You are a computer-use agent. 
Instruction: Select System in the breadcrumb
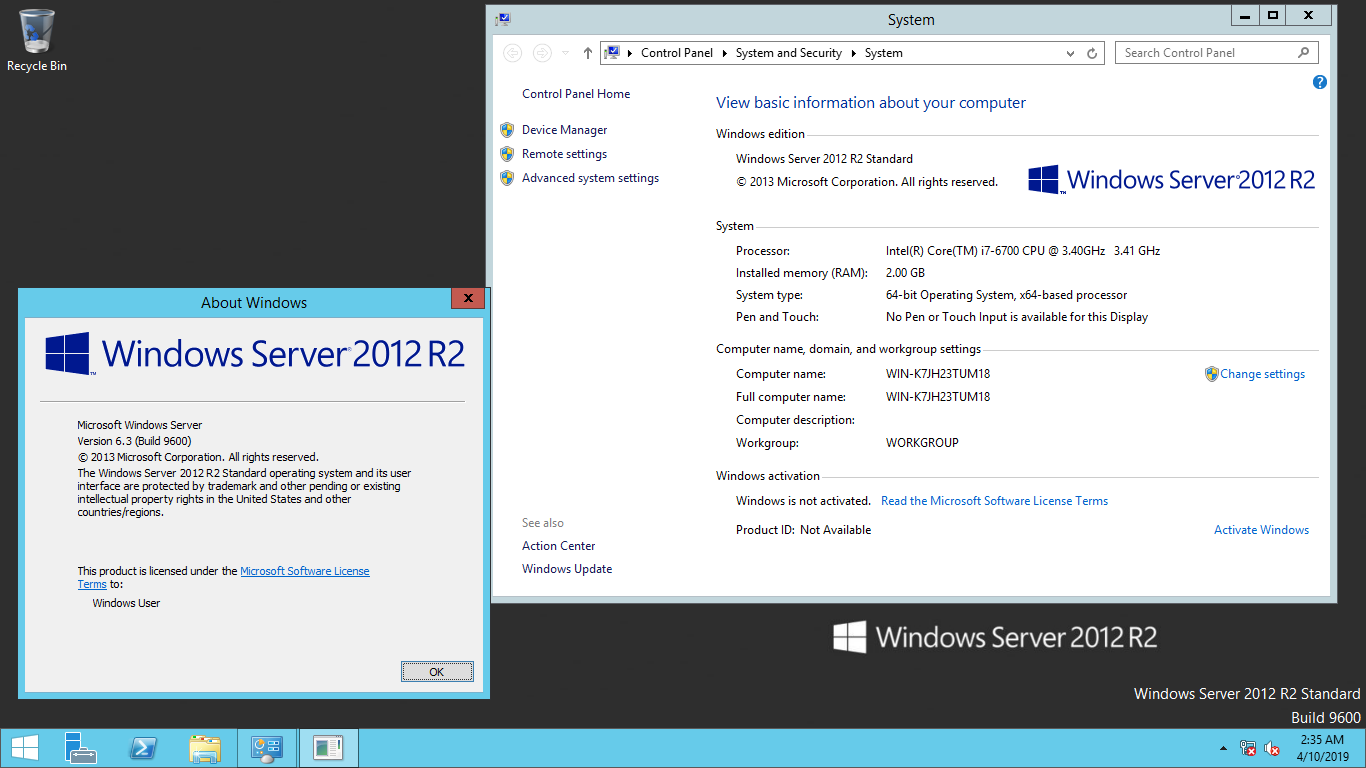point(884,53)
